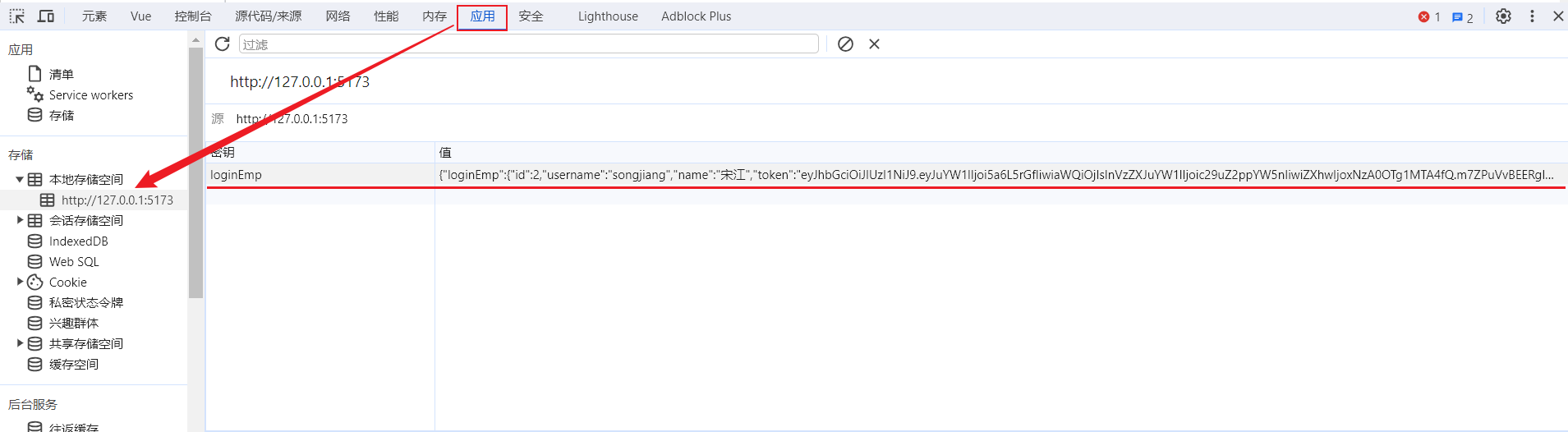Refresh the storage table
The height and width of the screenshot is (432, 1568).
coord(222,44)
